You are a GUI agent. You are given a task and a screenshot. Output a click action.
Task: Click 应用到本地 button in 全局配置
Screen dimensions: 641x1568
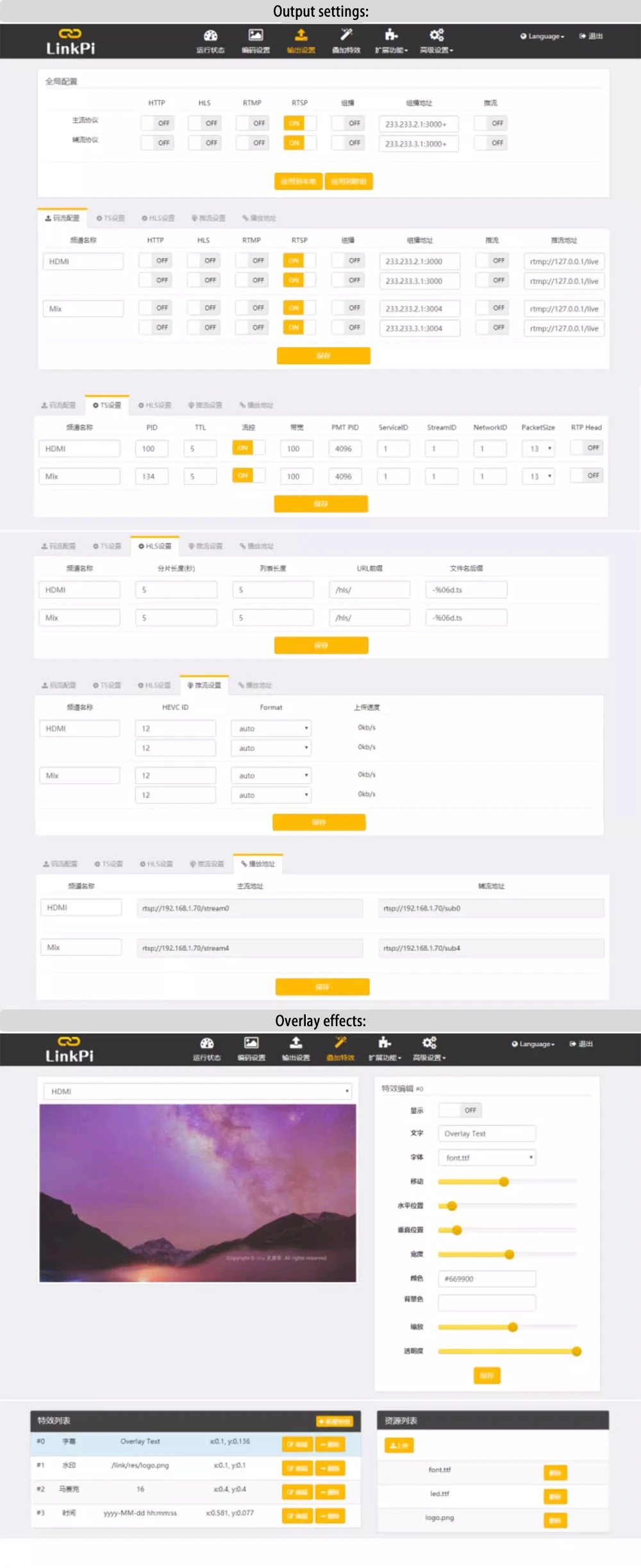299,181
